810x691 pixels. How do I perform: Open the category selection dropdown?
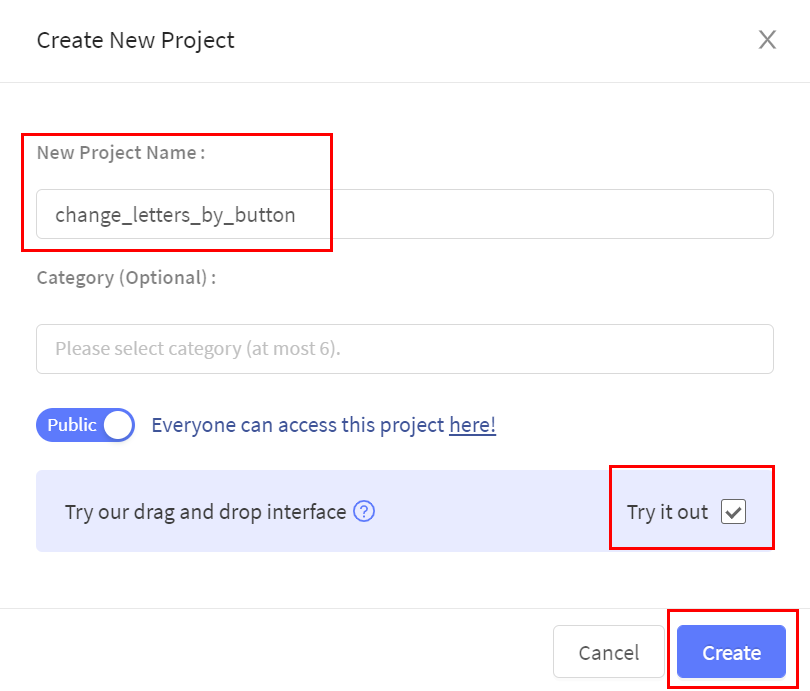[x=404, y=349]
